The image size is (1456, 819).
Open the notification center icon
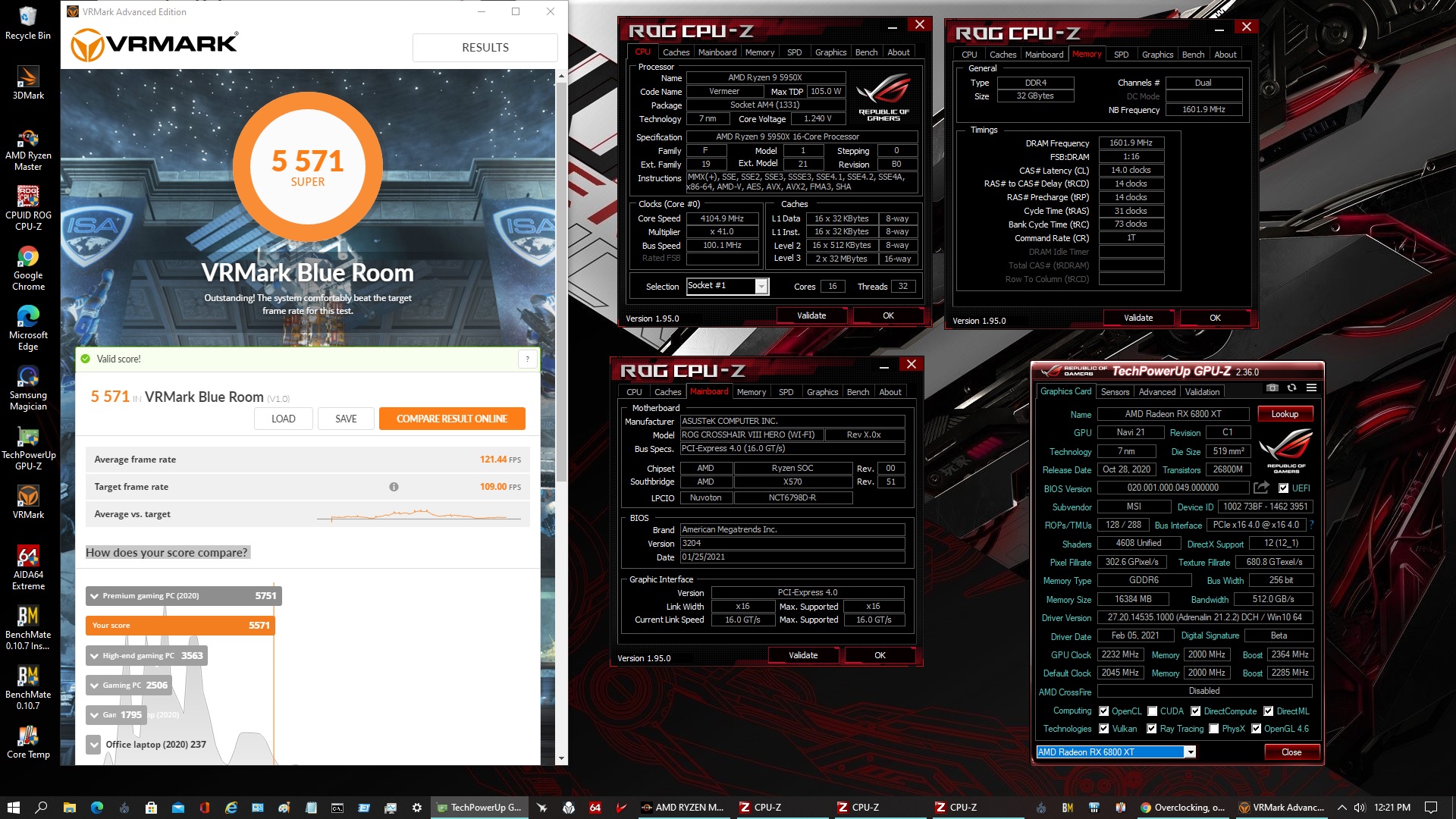click(x=1431, y=808)
